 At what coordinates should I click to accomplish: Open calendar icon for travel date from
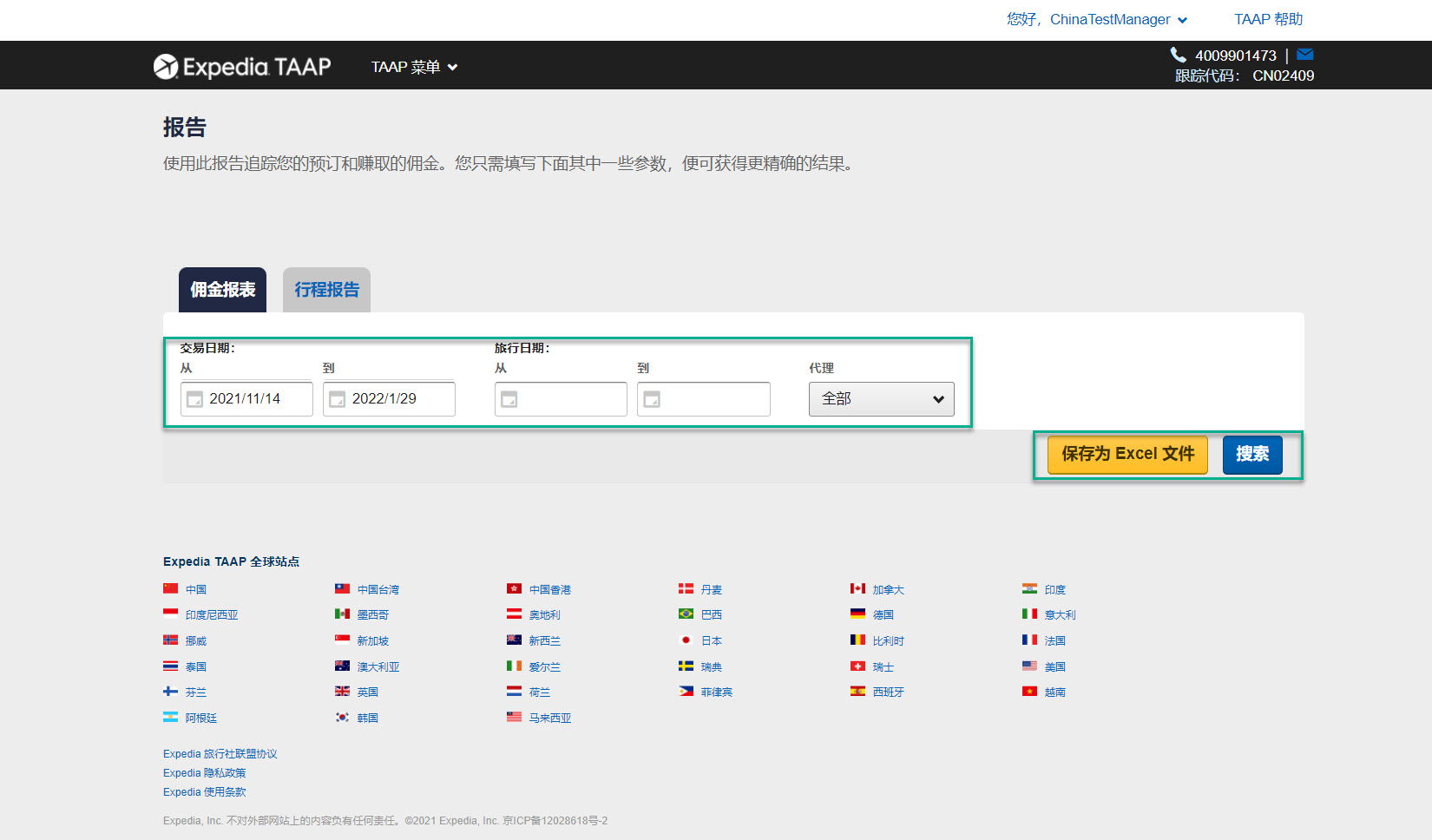pos(509,399)
